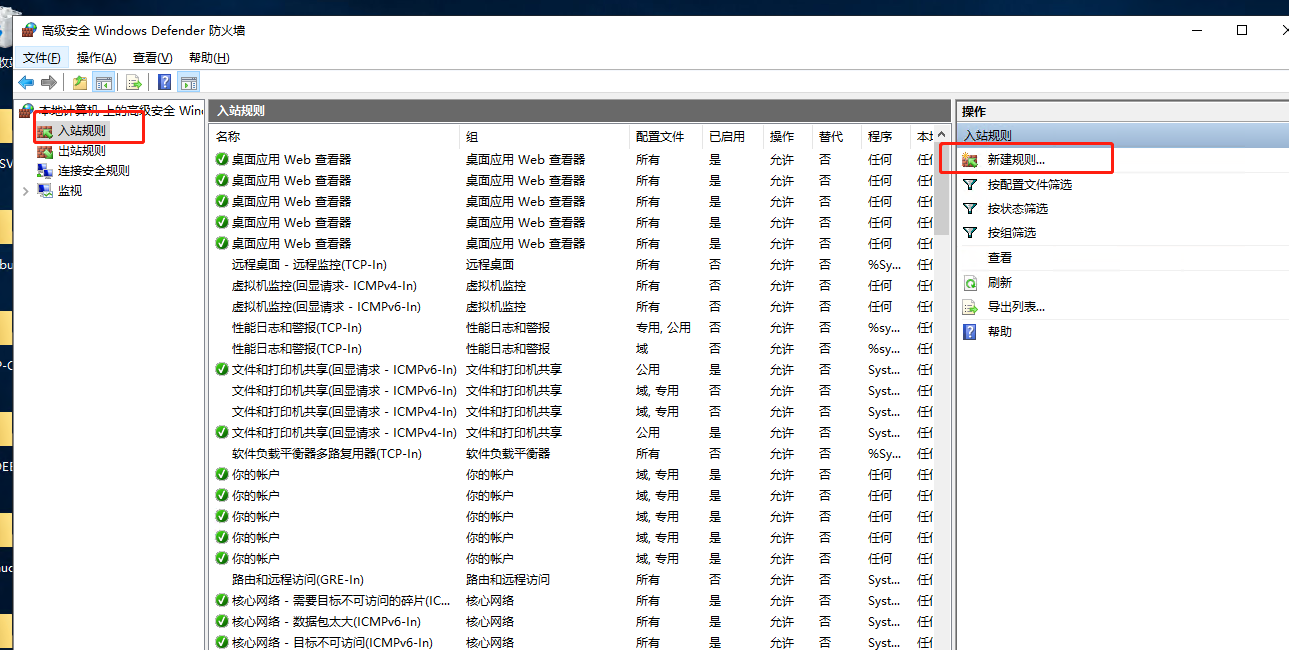Click green check icon of 核心网络 - 目标不可访问(ICMPv6-In)

pyautogui.click(x=222, y=643)
